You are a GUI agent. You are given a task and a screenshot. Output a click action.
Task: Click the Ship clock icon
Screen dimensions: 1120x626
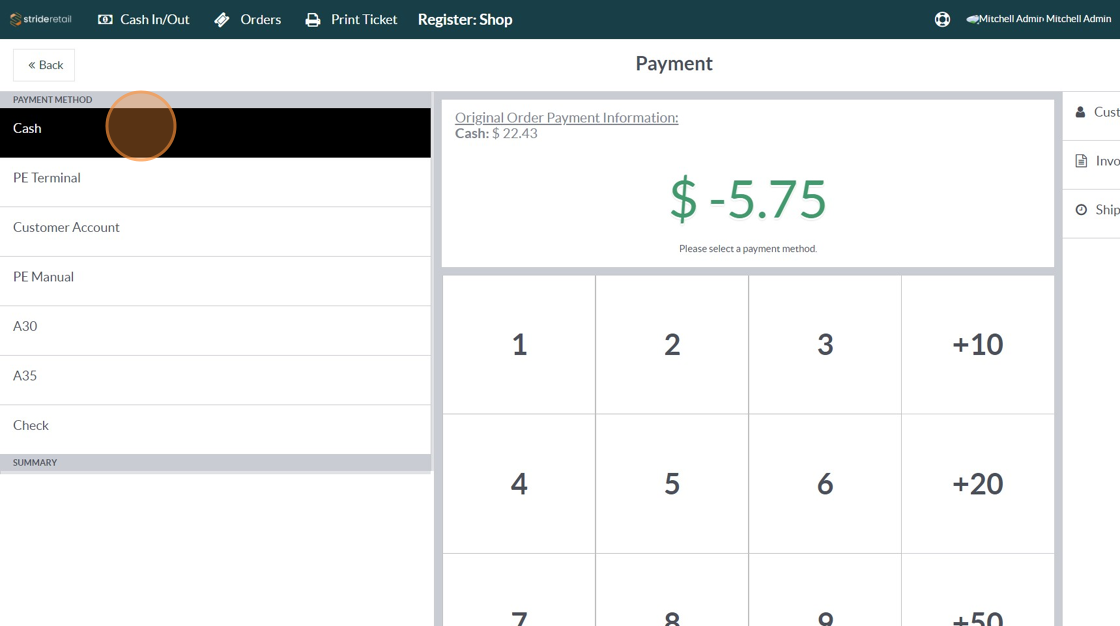(1081, 209)
